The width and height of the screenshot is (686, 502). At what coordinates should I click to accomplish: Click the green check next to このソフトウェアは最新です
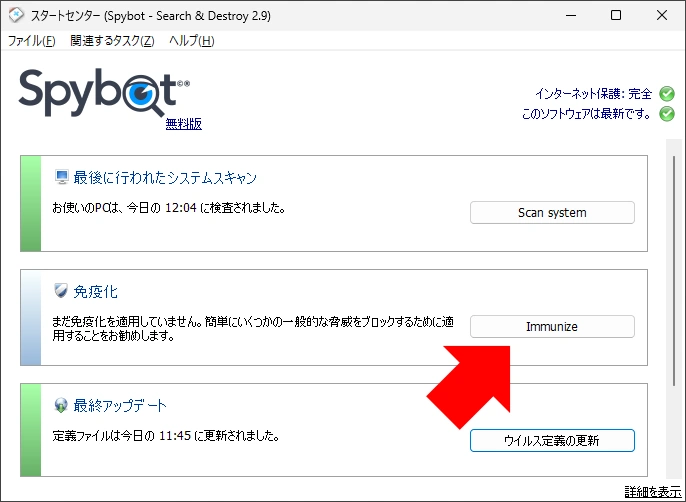(667, 114)
